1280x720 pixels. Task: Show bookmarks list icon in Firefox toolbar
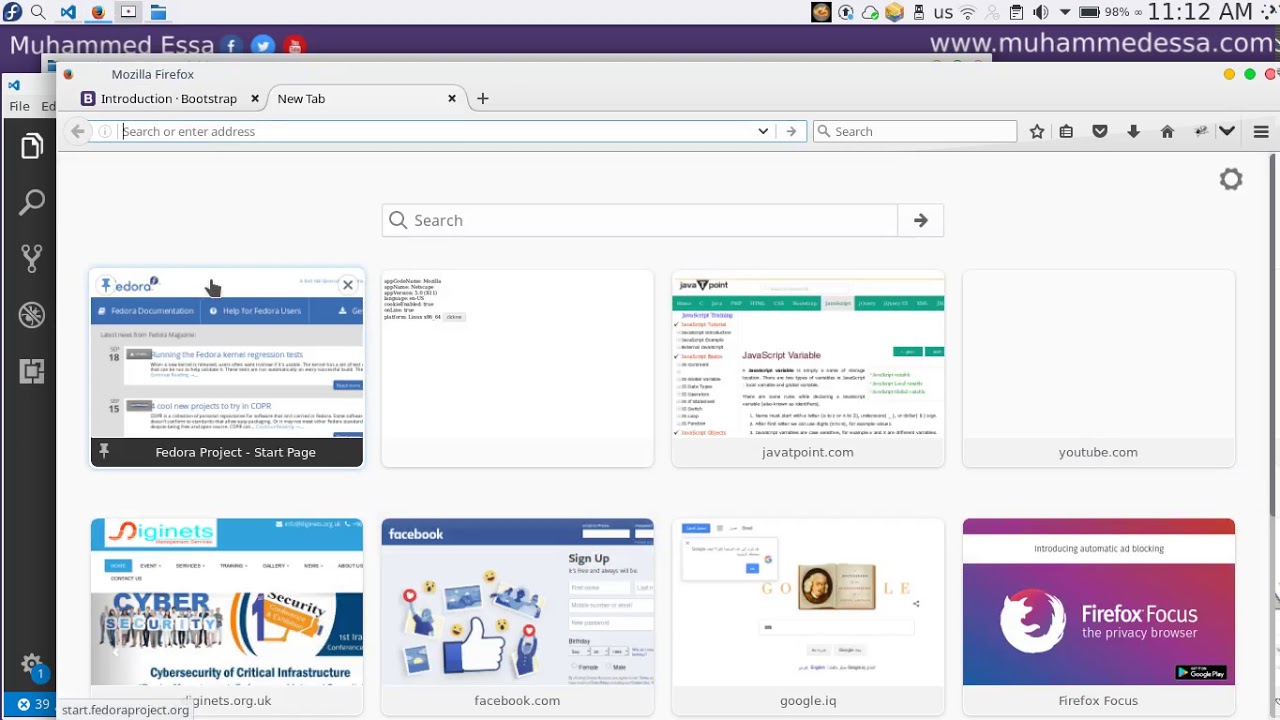tap(1066, 131)
